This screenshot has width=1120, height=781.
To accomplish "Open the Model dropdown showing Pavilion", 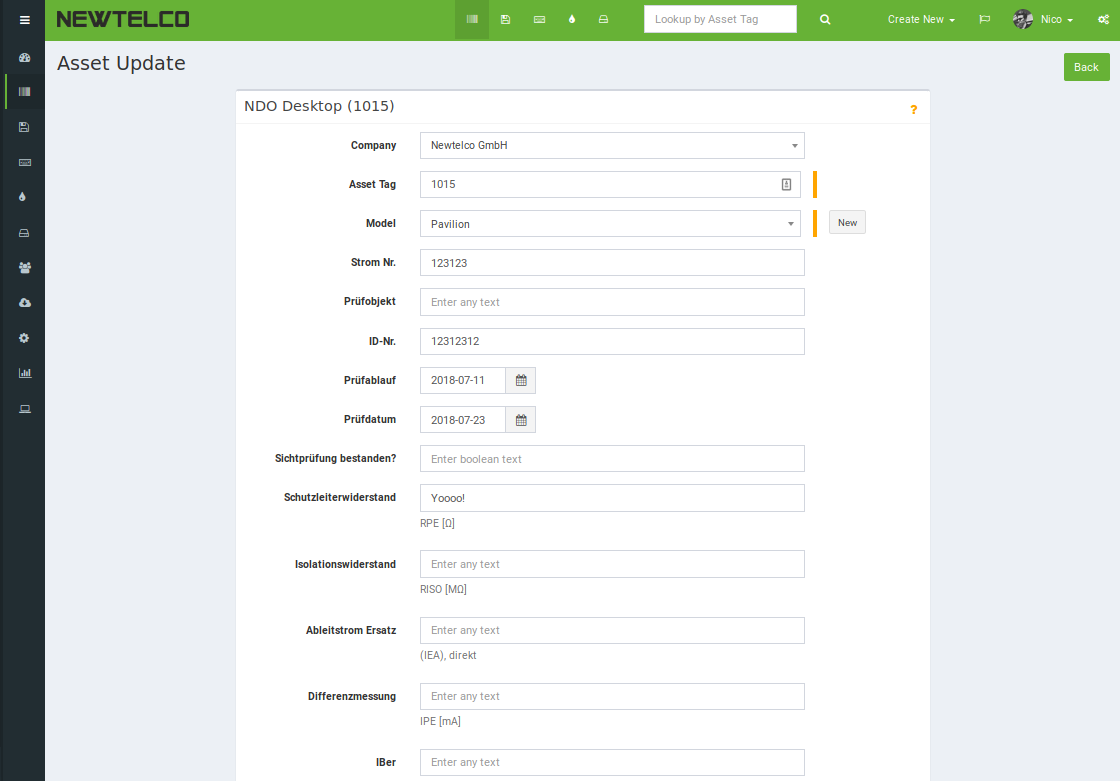I will pyautogui.click(x=610, y=224).
